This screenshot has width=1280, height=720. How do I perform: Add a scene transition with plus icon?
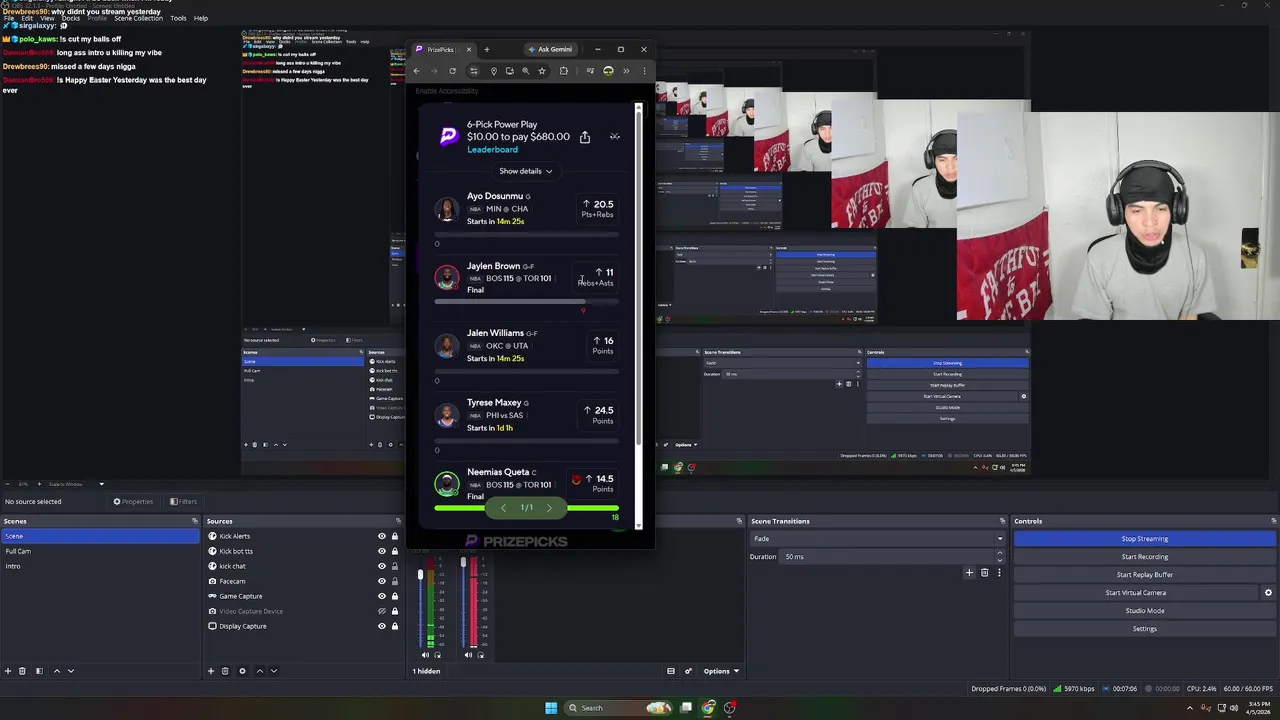[969, 573]
